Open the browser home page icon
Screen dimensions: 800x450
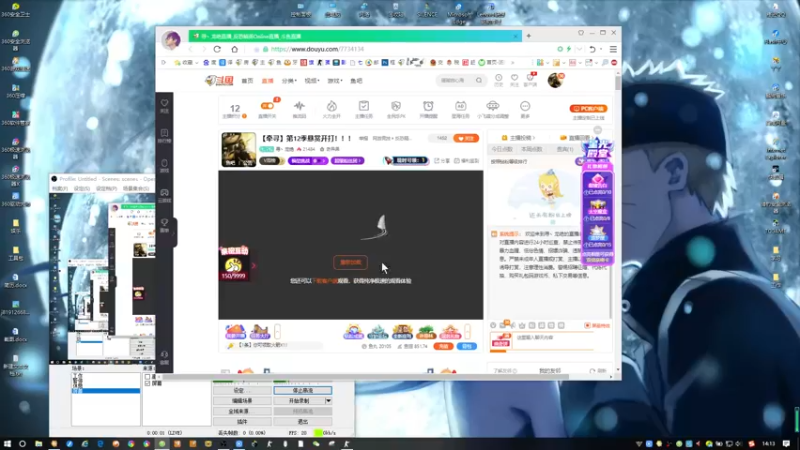click(x=235, y=49)
